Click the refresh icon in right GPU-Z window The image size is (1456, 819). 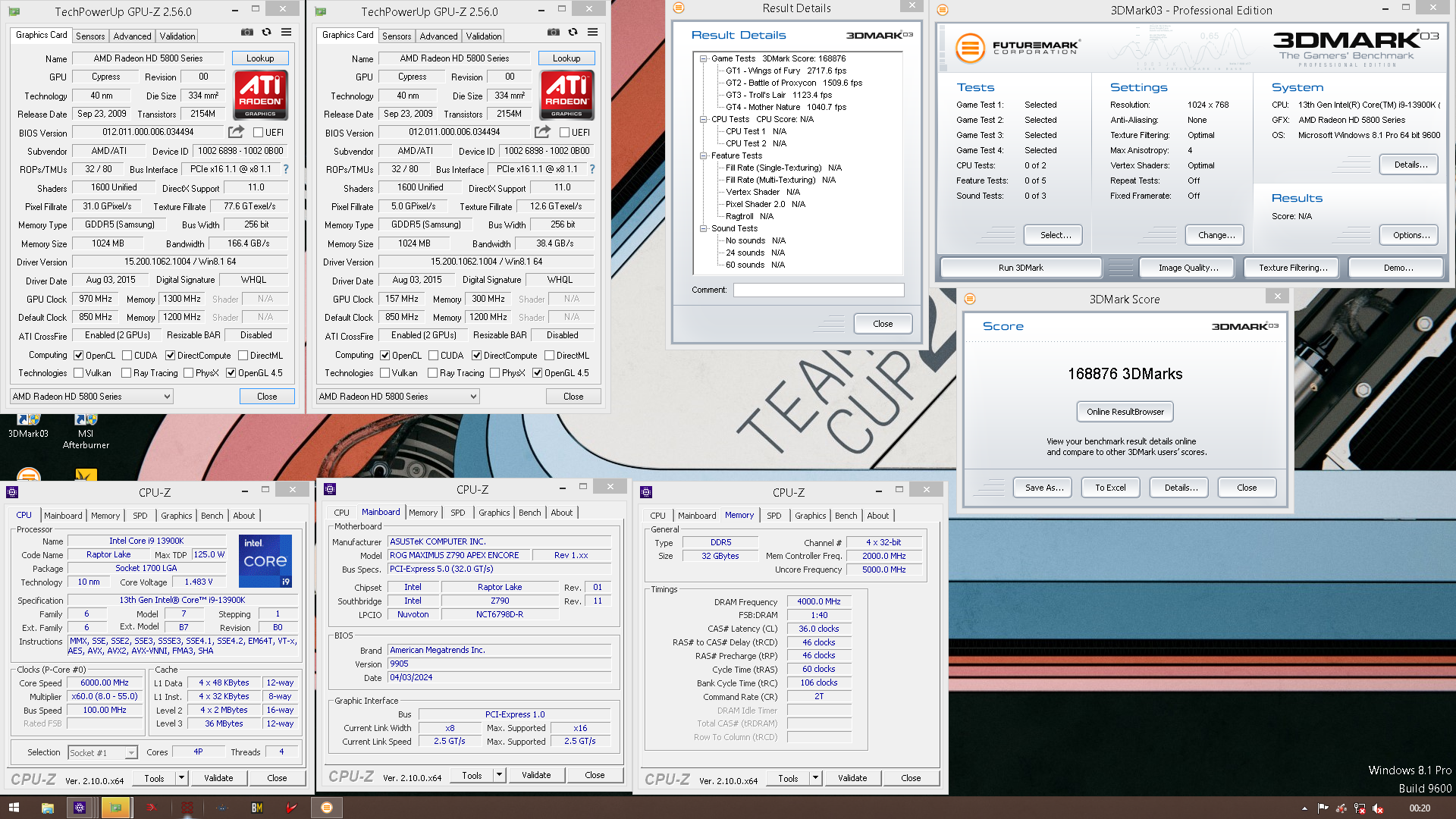pyautogui.click(x=573, y=33)
